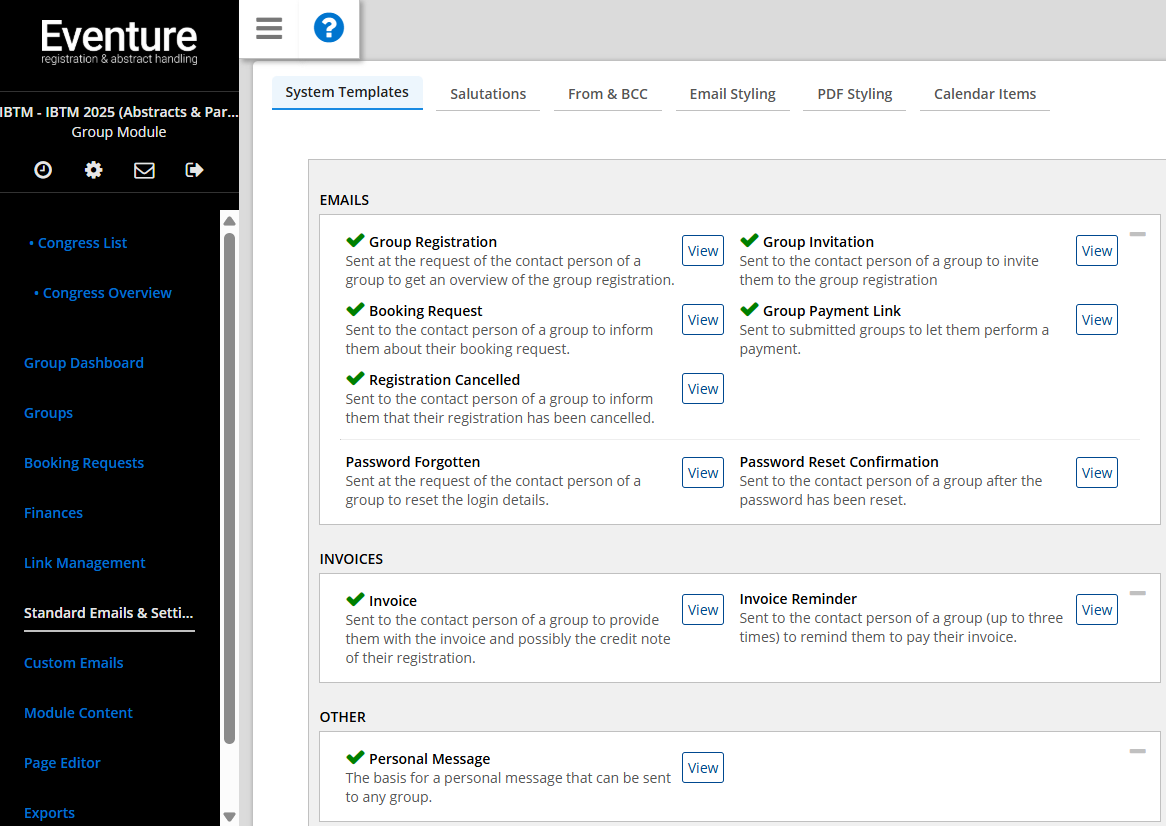
Task: View the Invoice Reminder template
Action: coord(1097,610)
